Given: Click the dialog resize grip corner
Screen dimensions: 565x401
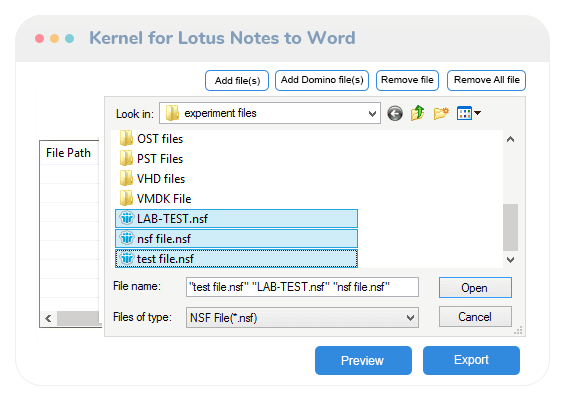Looking at the screenshot, I should point(518,330).
